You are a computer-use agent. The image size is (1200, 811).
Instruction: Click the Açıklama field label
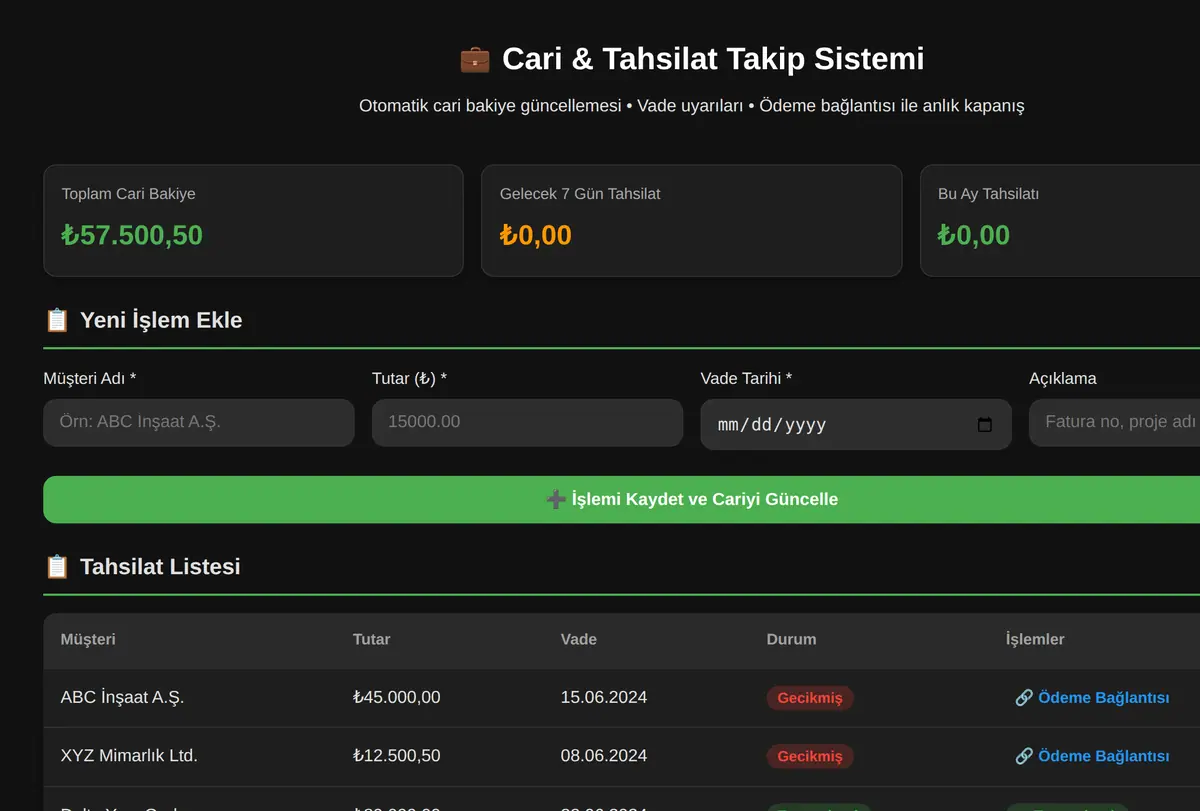(1063, 379)
